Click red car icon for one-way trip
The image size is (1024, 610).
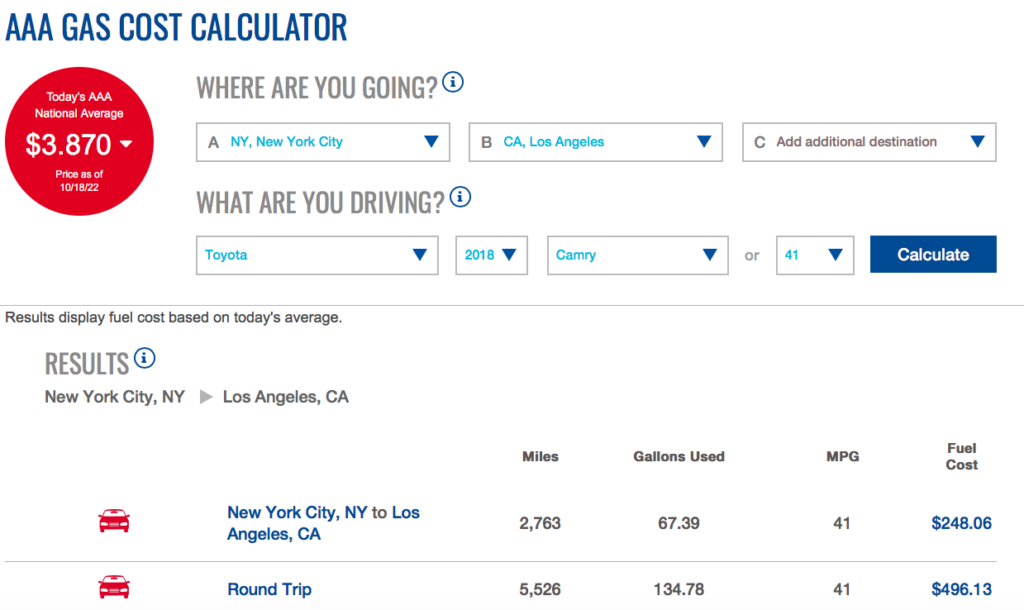(113, 521)
